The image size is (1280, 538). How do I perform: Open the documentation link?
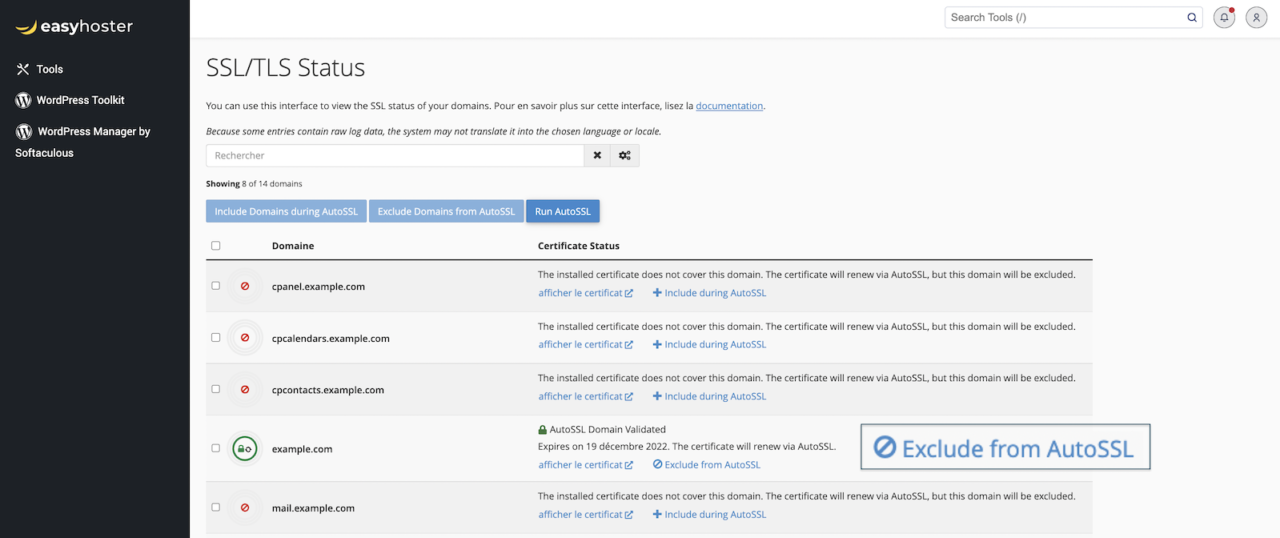point(729,106)
